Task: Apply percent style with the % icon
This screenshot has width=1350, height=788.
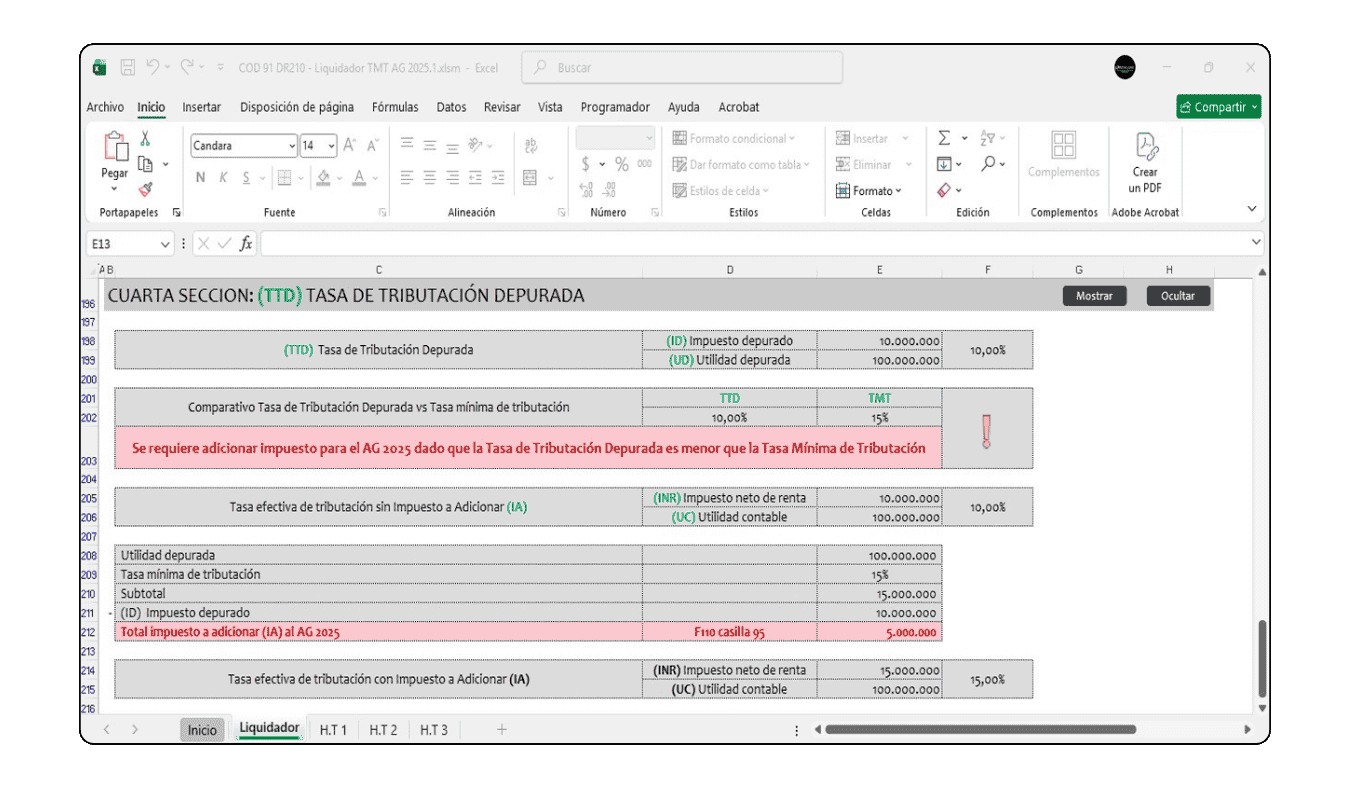Action: (x=621, y=164)
